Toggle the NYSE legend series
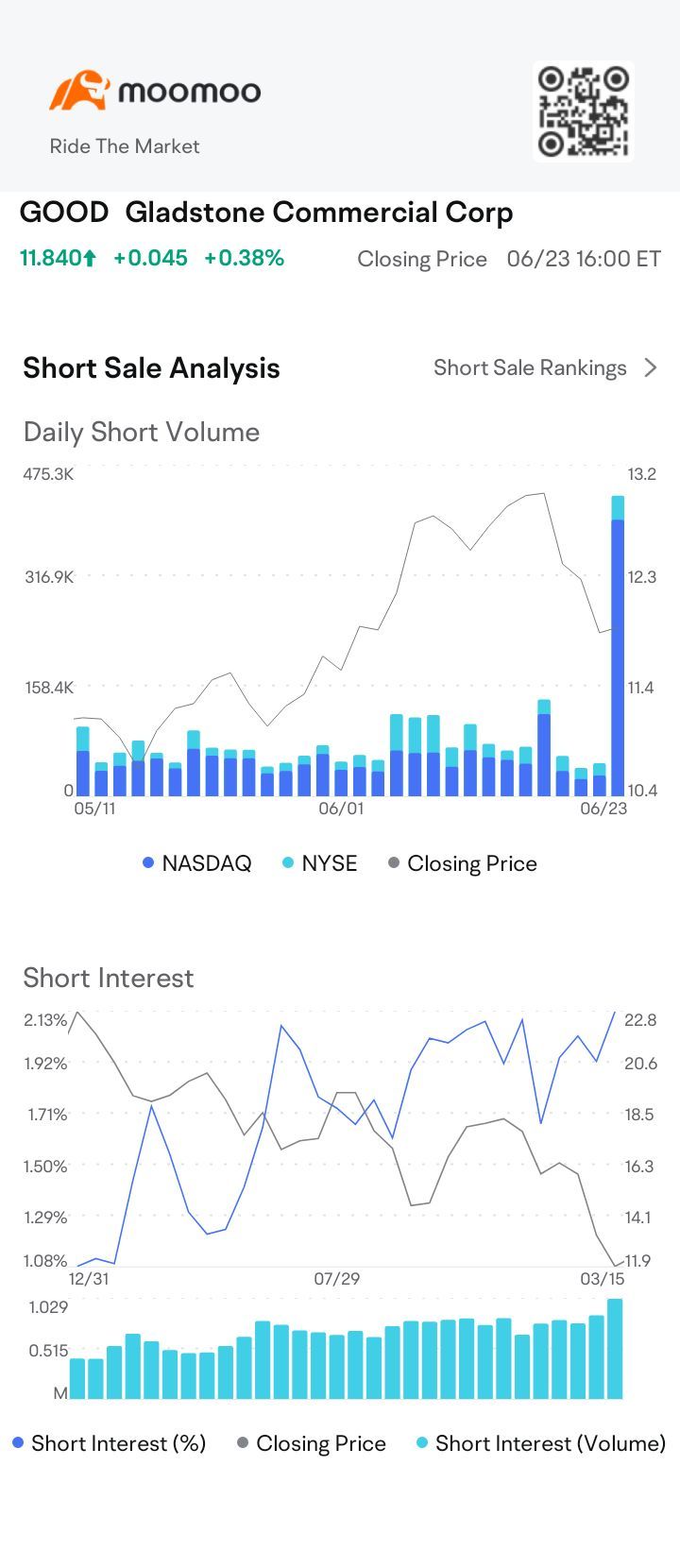Image resolution: width=680 pixels, height=1568 pixels. coord(319,863)
